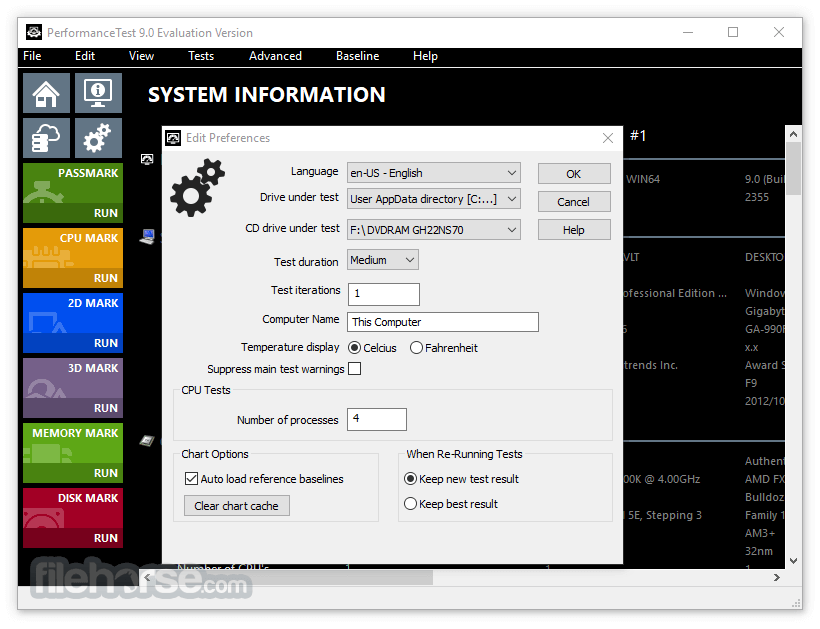This screenshot has width=820, height=629.
Task: Run the 3D Mark test tile
Action: 73,388
